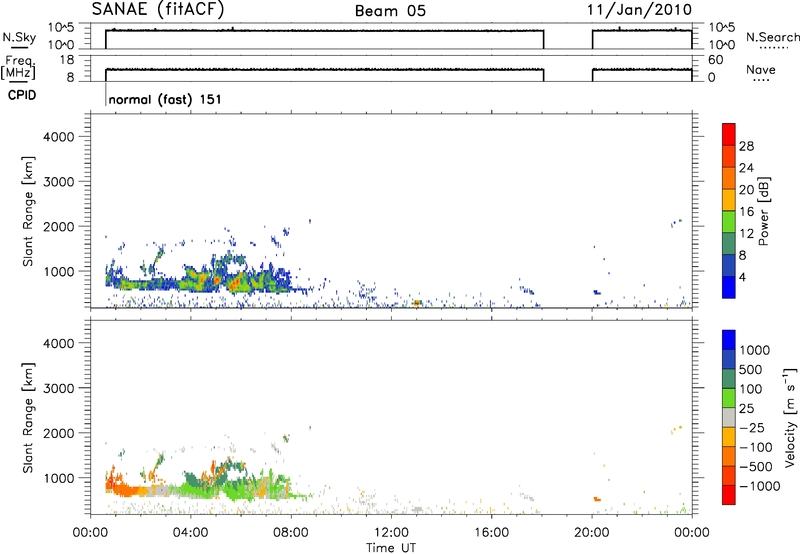Image resolution: width=800 pixels, height=554 pixels.
Task: Click the "1000" range tick of velocity panel
Action: [58, 478]
